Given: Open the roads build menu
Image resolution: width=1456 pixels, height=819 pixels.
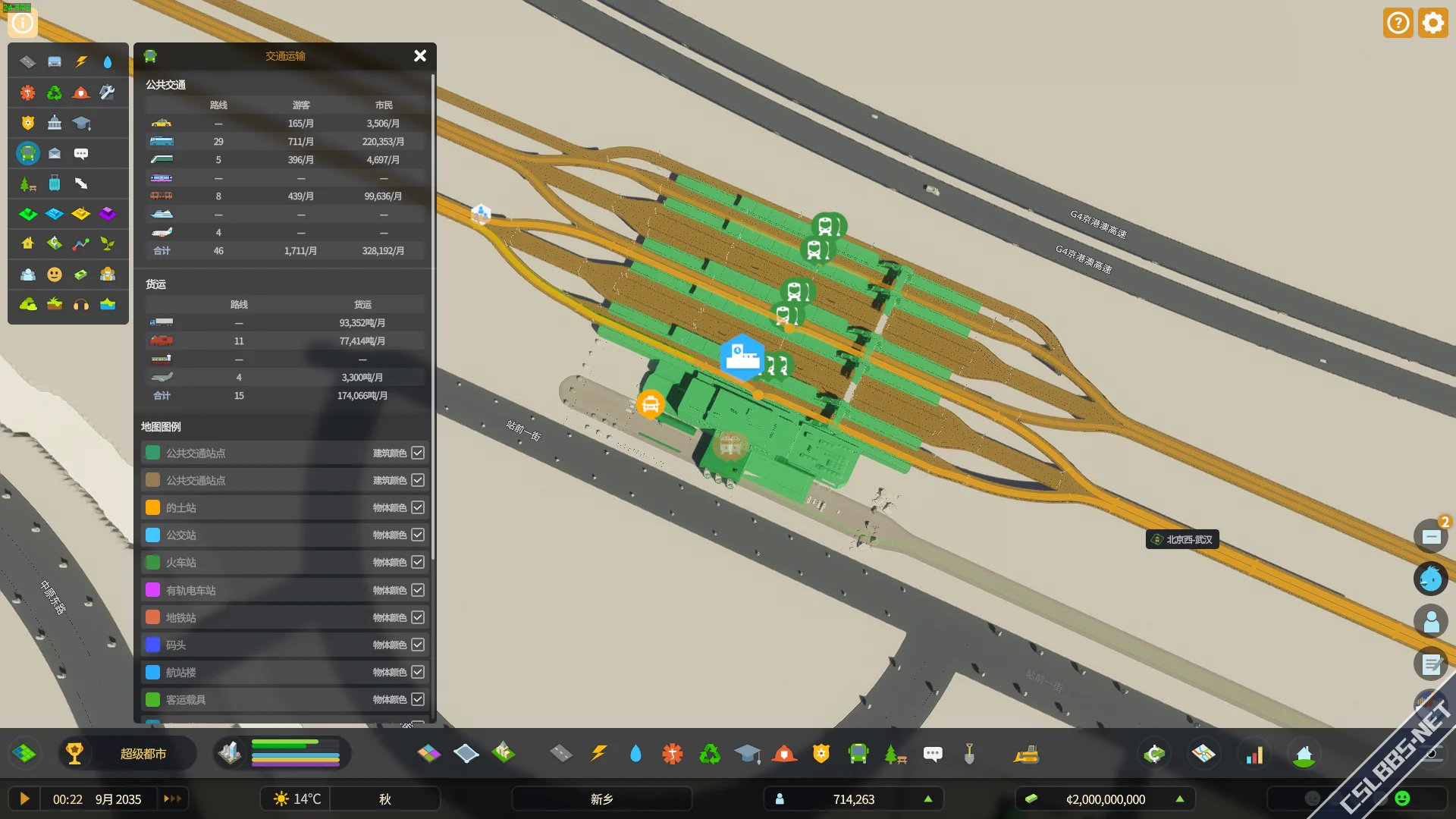Looking at the screenshot, I should [560, 754].
